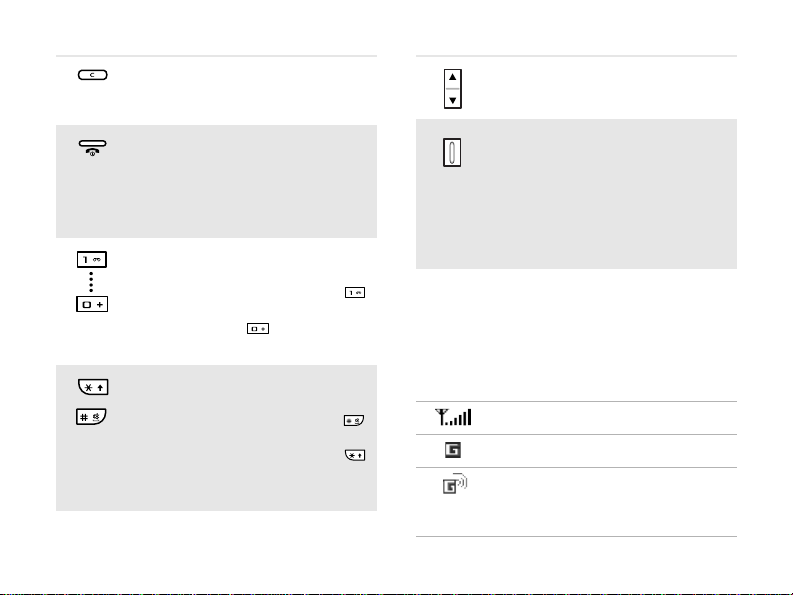The image size is (793, 595).
Task: Select the G icon with radio waves
Action: tap(455, 484)
